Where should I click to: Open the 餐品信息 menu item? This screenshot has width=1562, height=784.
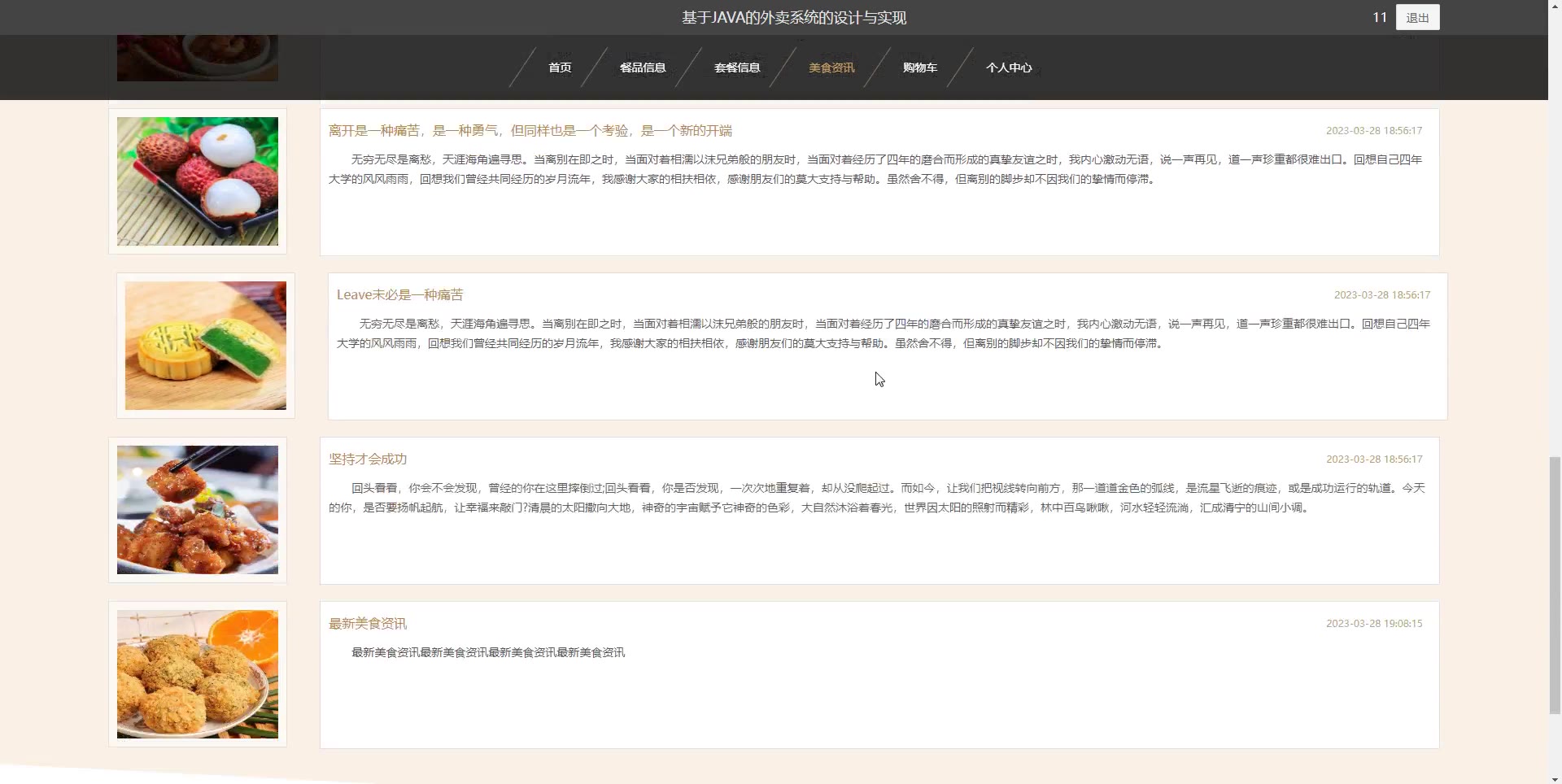point(643,68)
